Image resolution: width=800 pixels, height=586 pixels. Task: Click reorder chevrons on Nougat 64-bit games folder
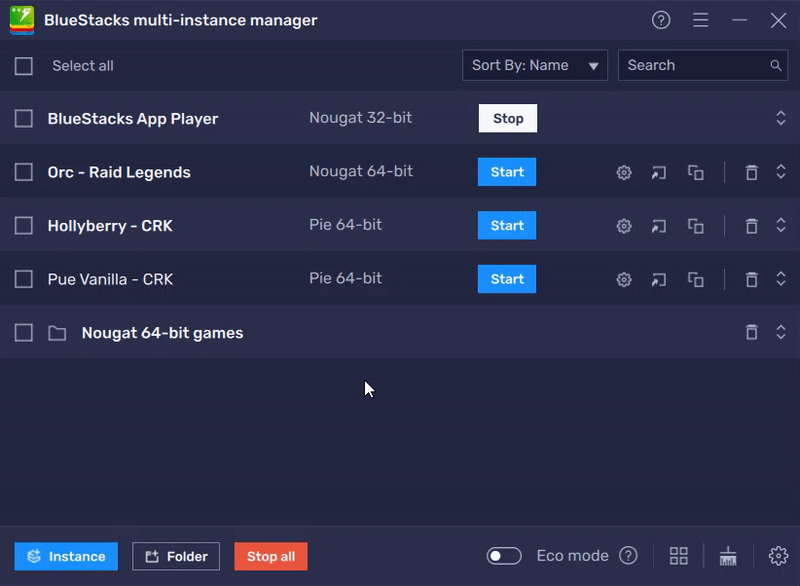781,332
